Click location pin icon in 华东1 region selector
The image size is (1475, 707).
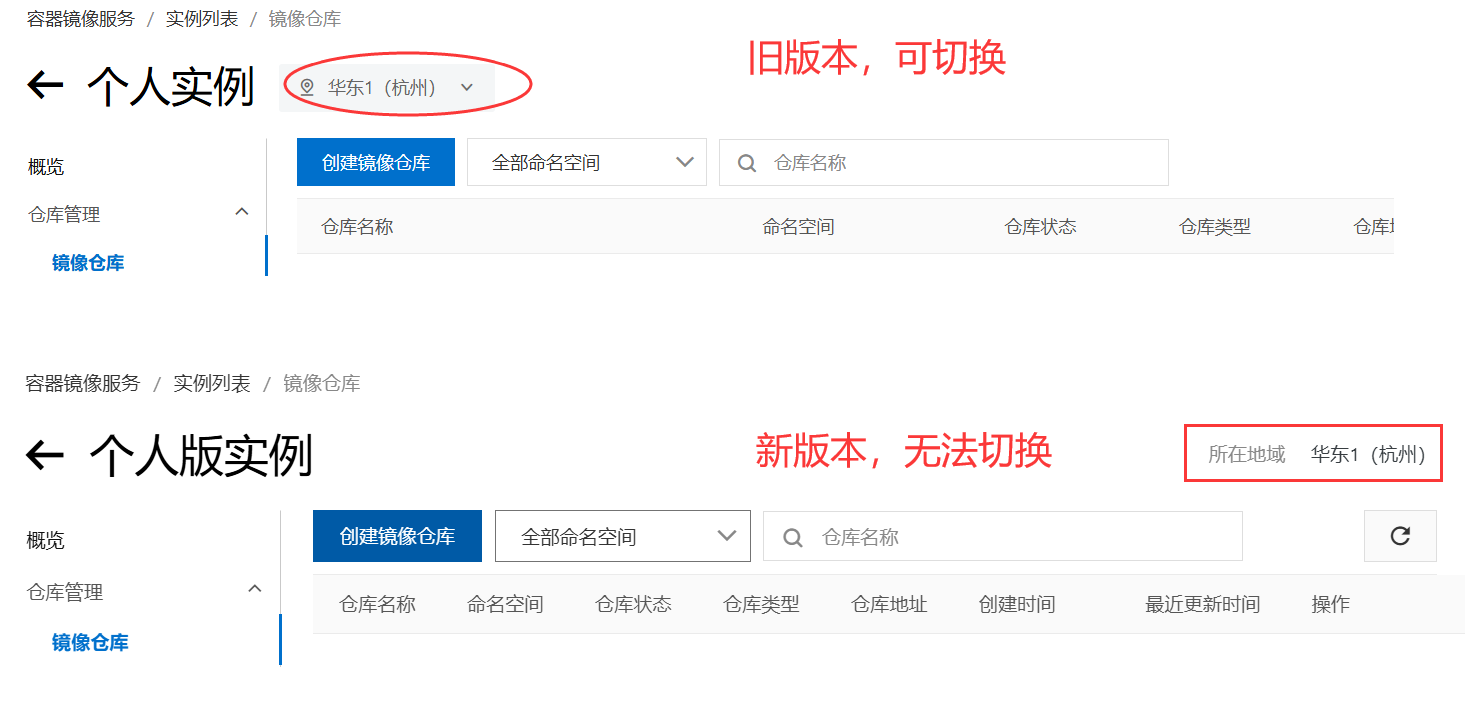tap(307, 87)
